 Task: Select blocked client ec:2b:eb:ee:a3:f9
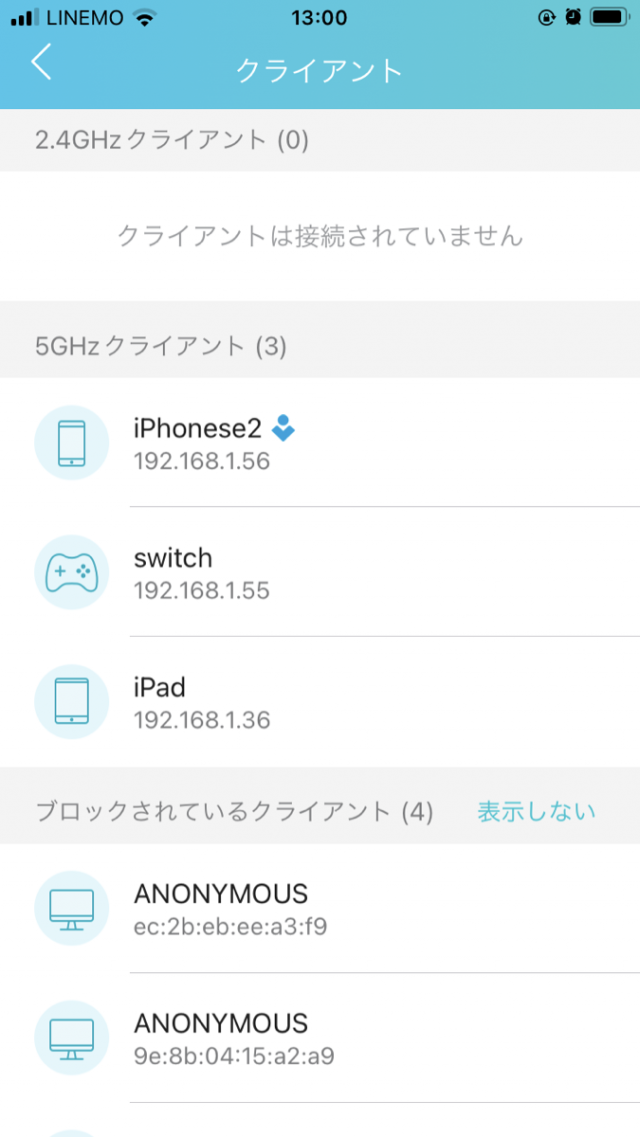pos(380,908)
